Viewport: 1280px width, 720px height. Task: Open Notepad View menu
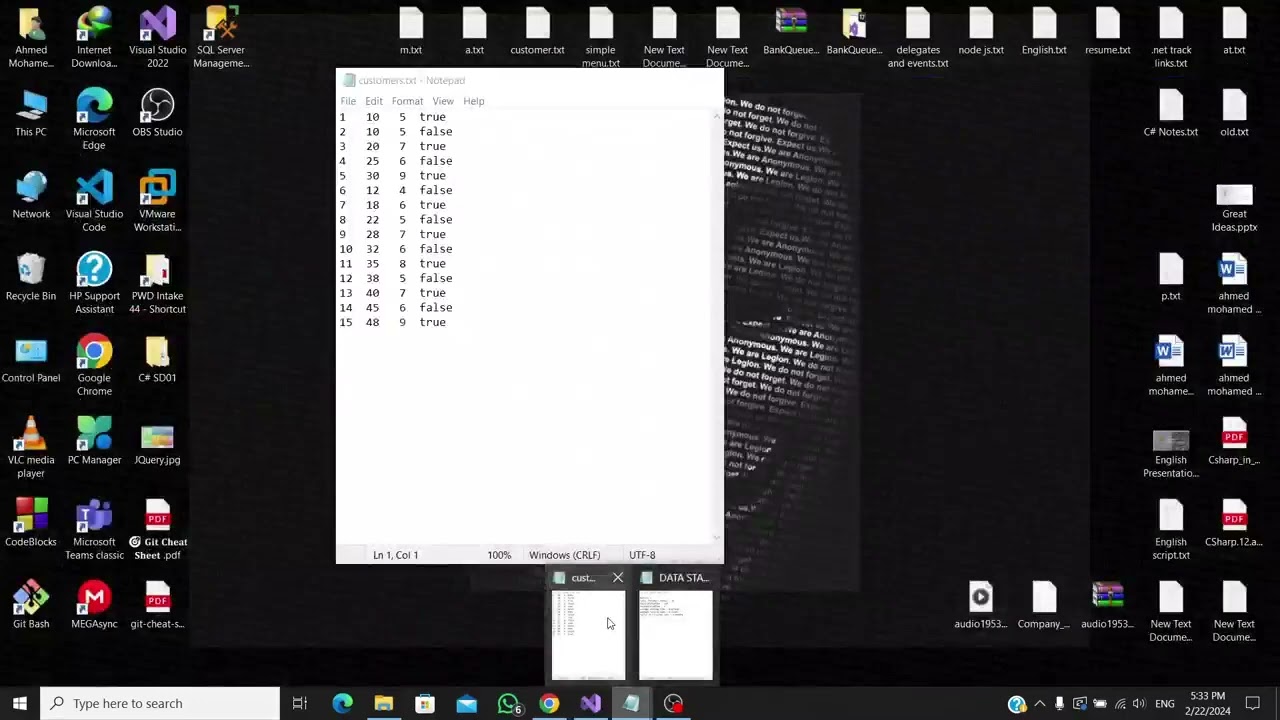[443, 101]
